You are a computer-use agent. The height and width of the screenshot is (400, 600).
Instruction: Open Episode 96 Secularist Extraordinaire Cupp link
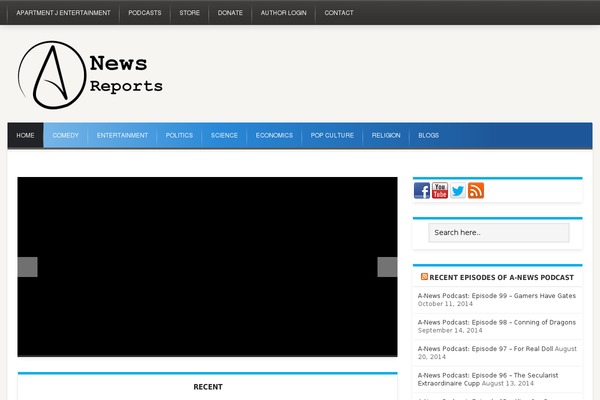(488, 379)
